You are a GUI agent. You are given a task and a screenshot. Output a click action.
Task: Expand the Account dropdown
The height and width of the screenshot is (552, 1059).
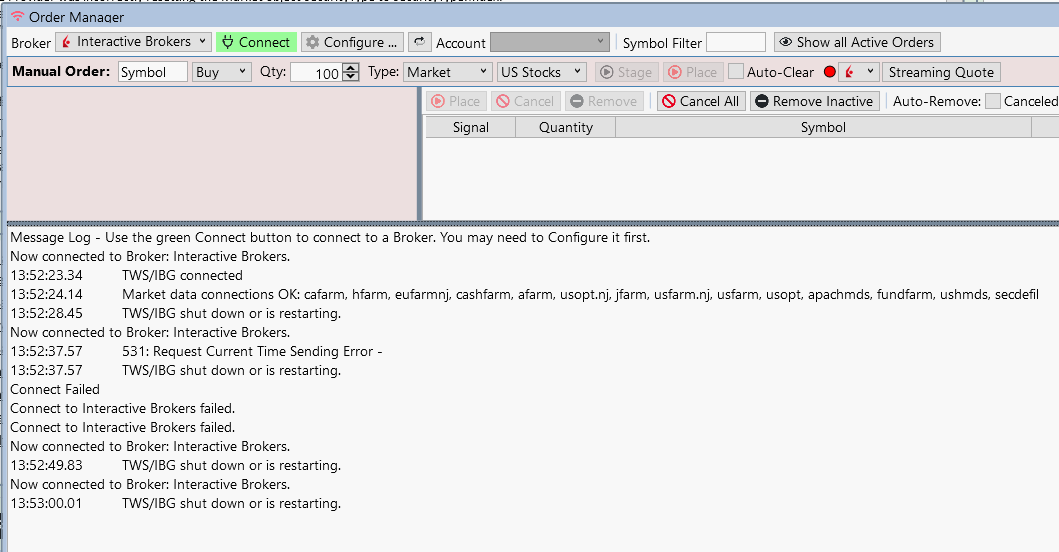pos(549,42)
